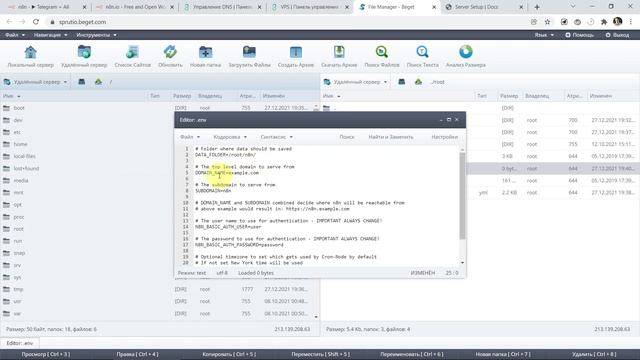Click the Create archive icon

(x=296, y=57)
